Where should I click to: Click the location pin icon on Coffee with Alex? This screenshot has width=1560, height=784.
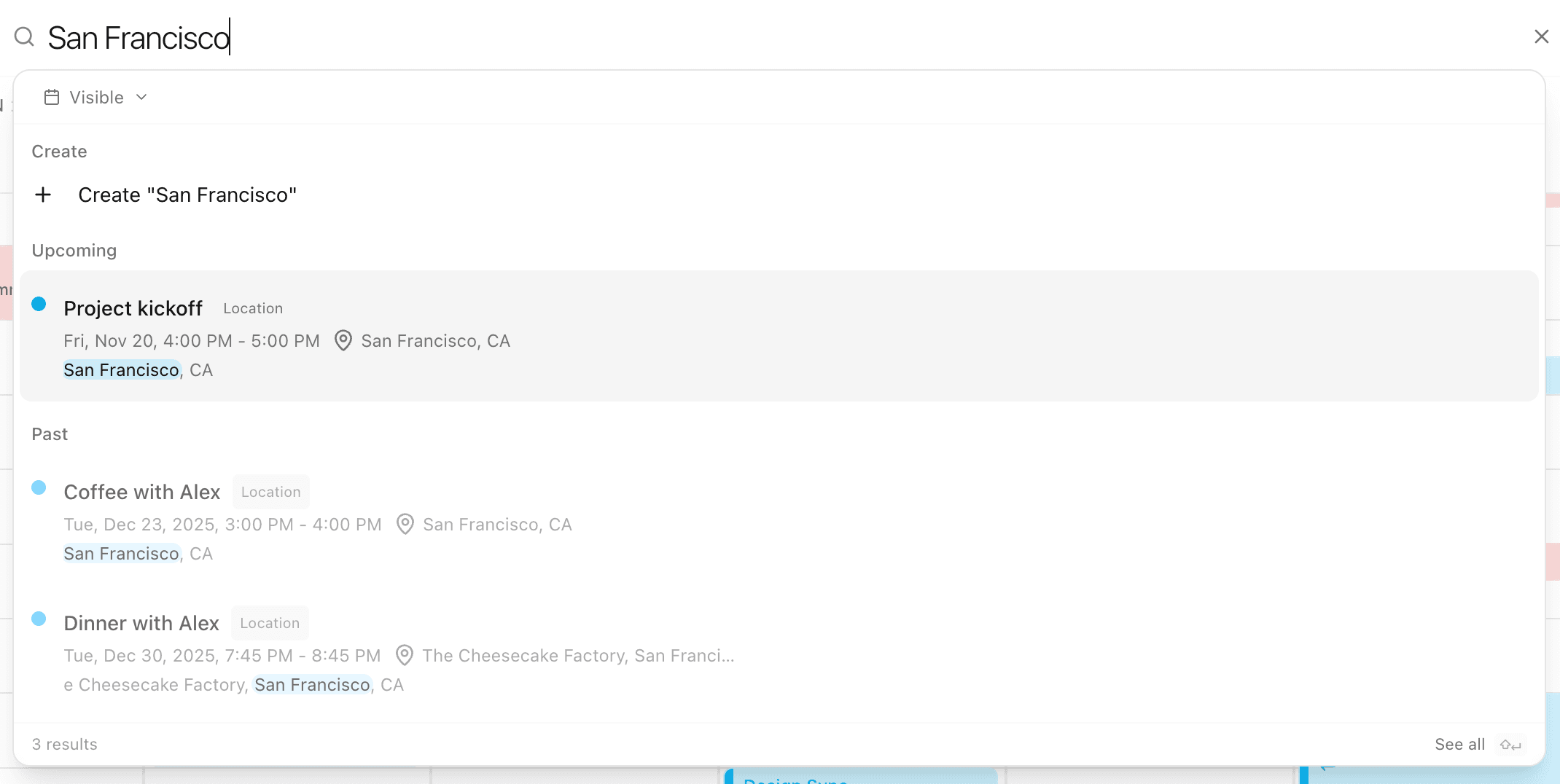[405, 524]
